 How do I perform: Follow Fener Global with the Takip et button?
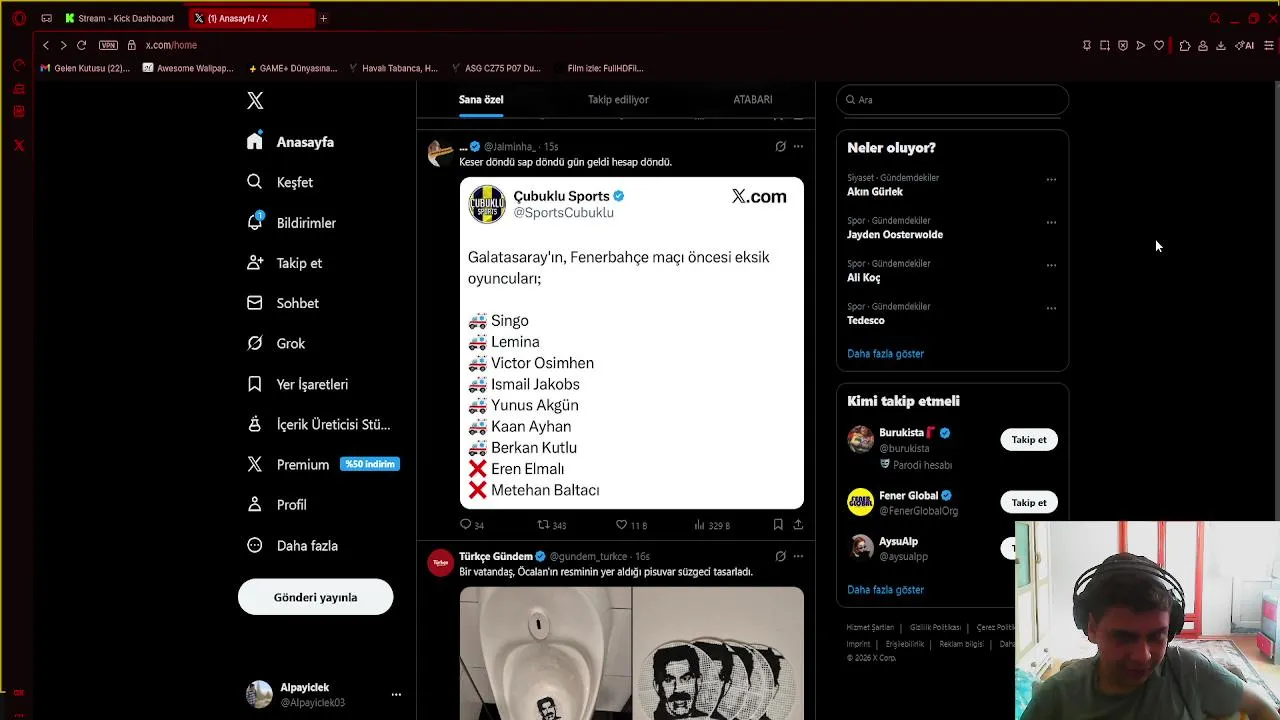[1028, 503]
